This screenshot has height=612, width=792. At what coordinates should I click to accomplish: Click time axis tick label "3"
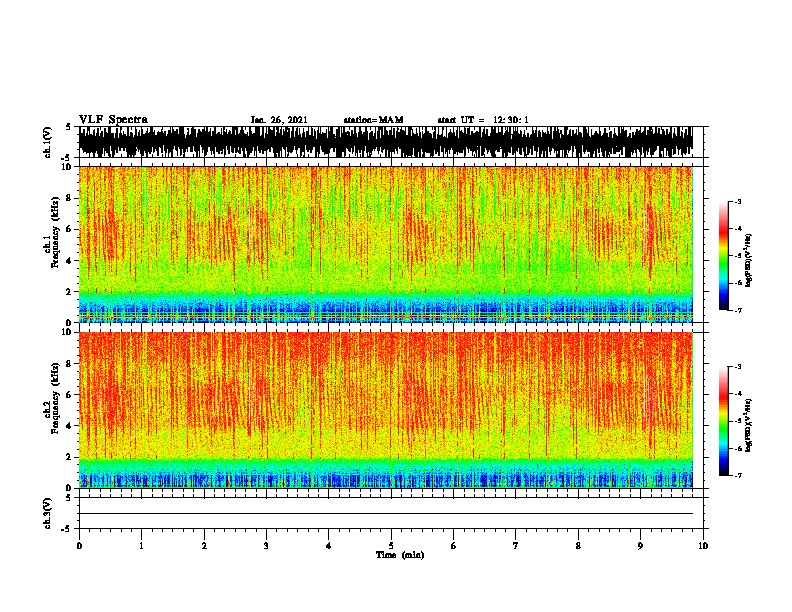pyautogui.click(x=266, y=546)
